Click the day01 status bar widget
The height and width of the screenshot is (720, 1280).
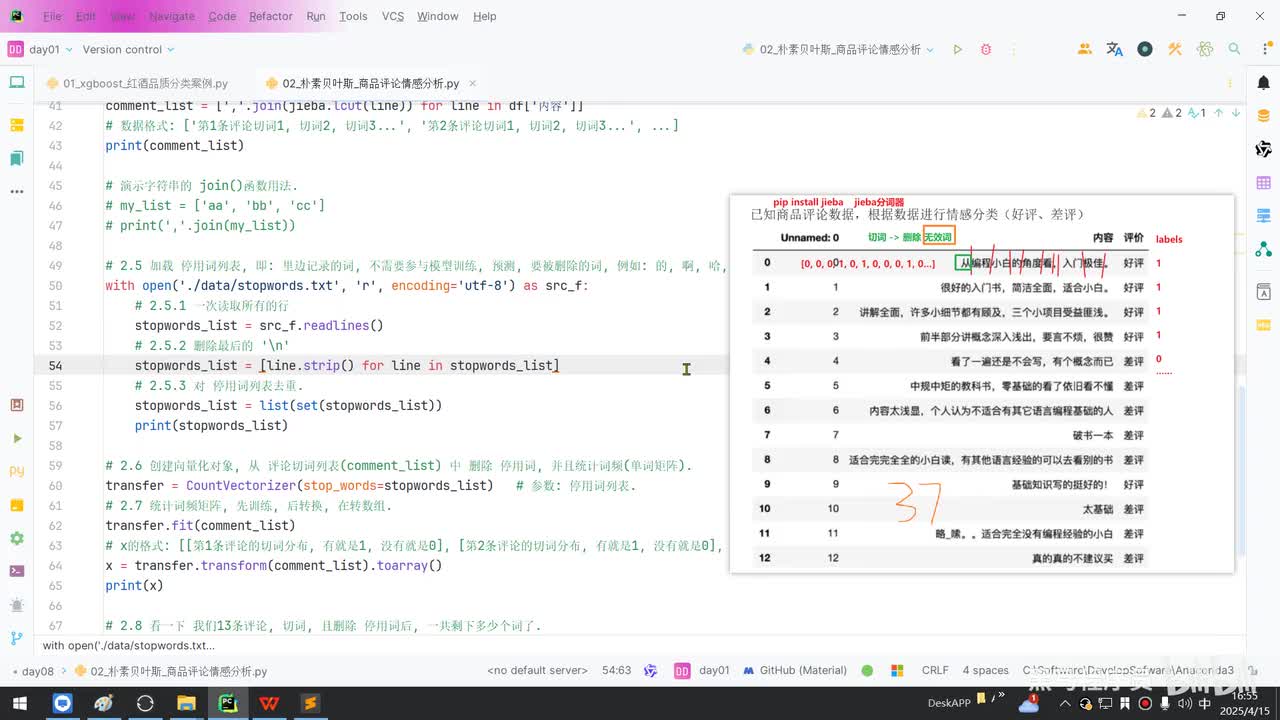704,670
